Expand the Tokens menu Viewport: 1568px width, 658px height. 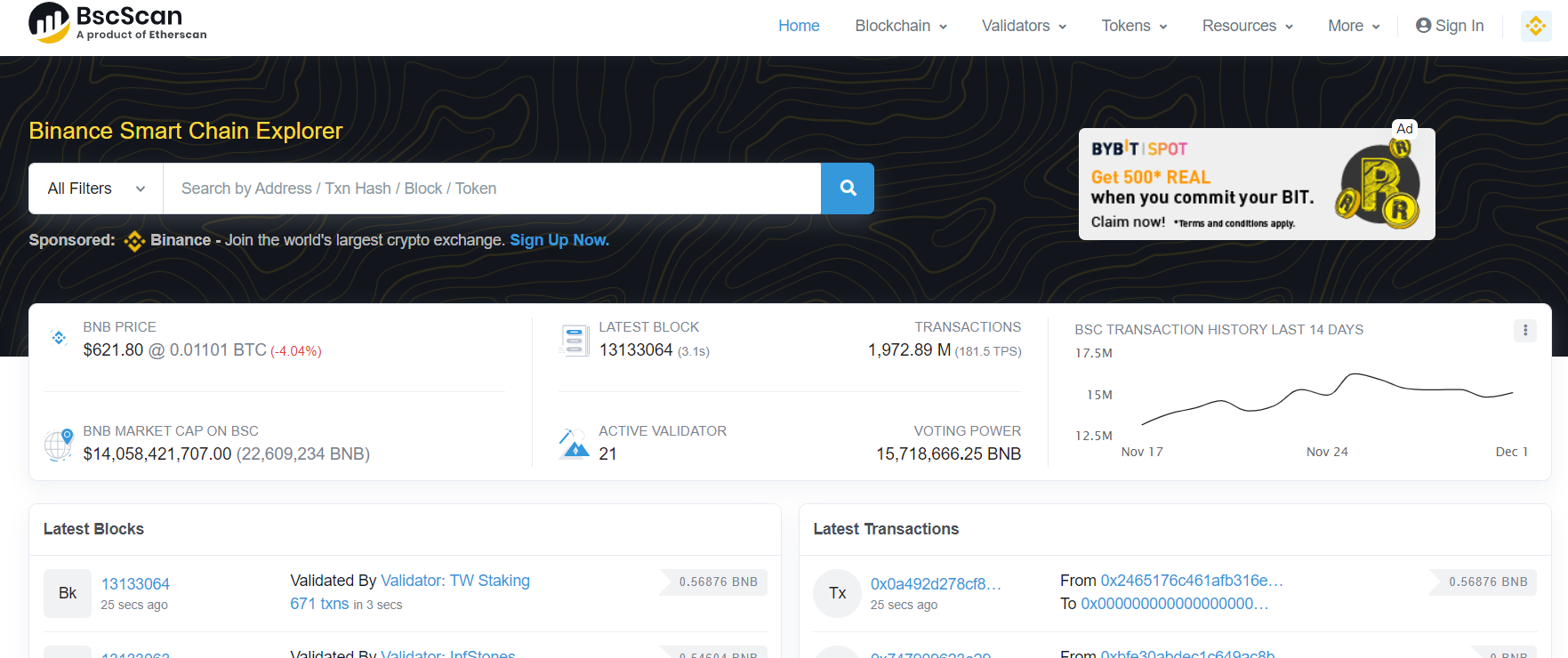tap(1134, 26)
